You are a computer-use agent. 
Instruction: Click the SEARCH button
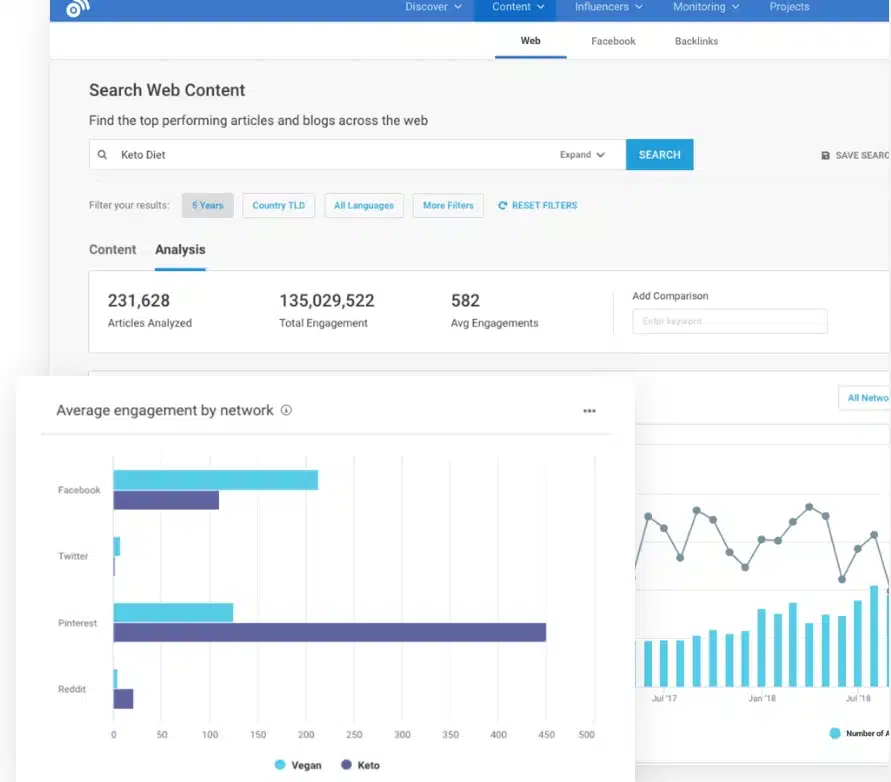pyautogui.click(x=659, y=155)
